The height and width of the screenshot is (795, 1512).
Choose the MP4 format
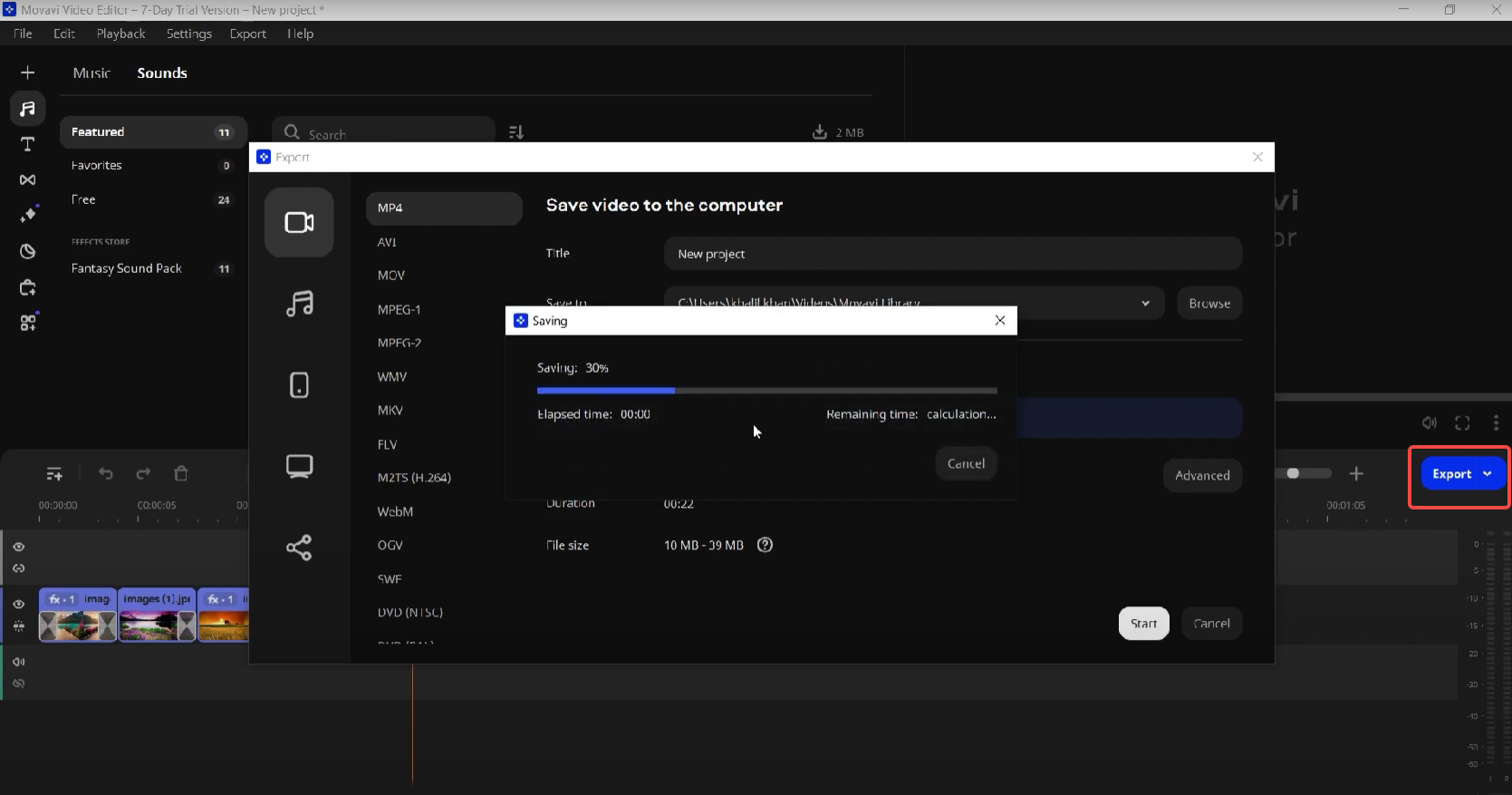[x=444, y=208]
